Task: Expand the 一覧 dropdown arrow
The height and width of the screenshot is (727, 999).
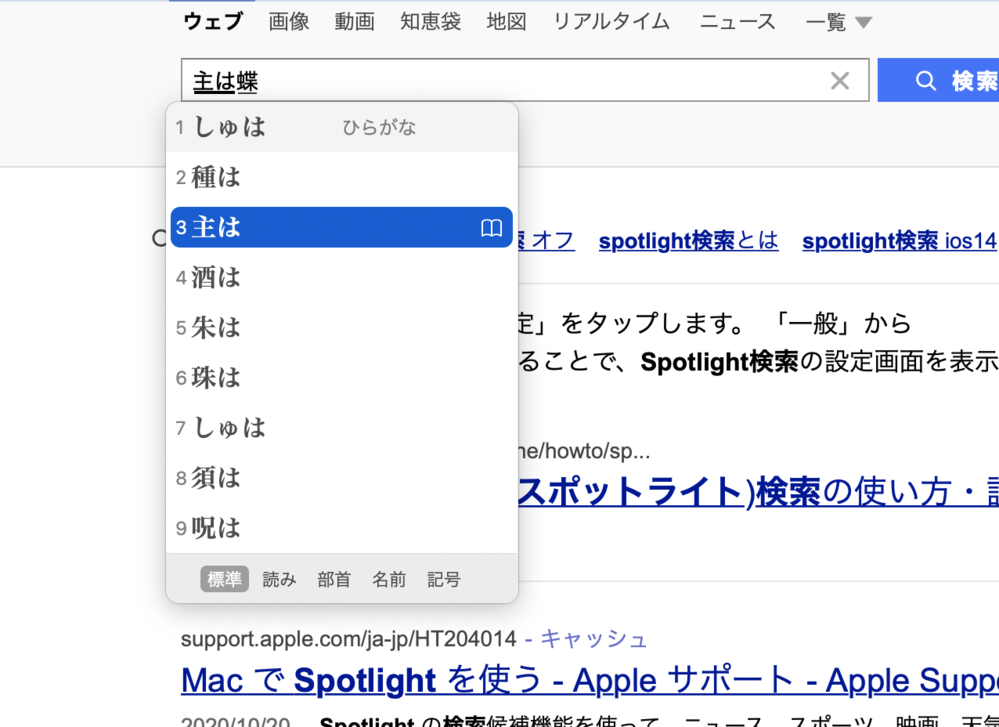Action: [x=864, y=23]
